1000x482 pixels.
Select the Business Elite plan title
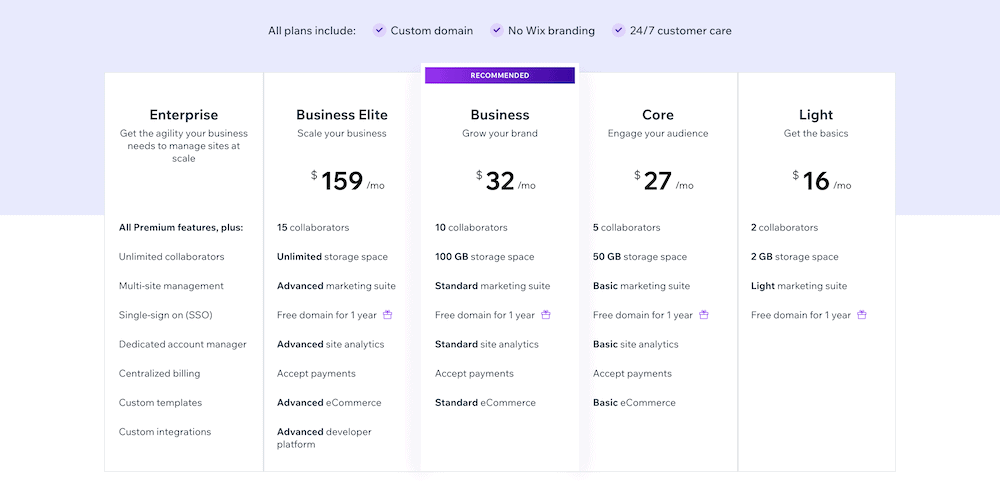click(x=342, y=115)
